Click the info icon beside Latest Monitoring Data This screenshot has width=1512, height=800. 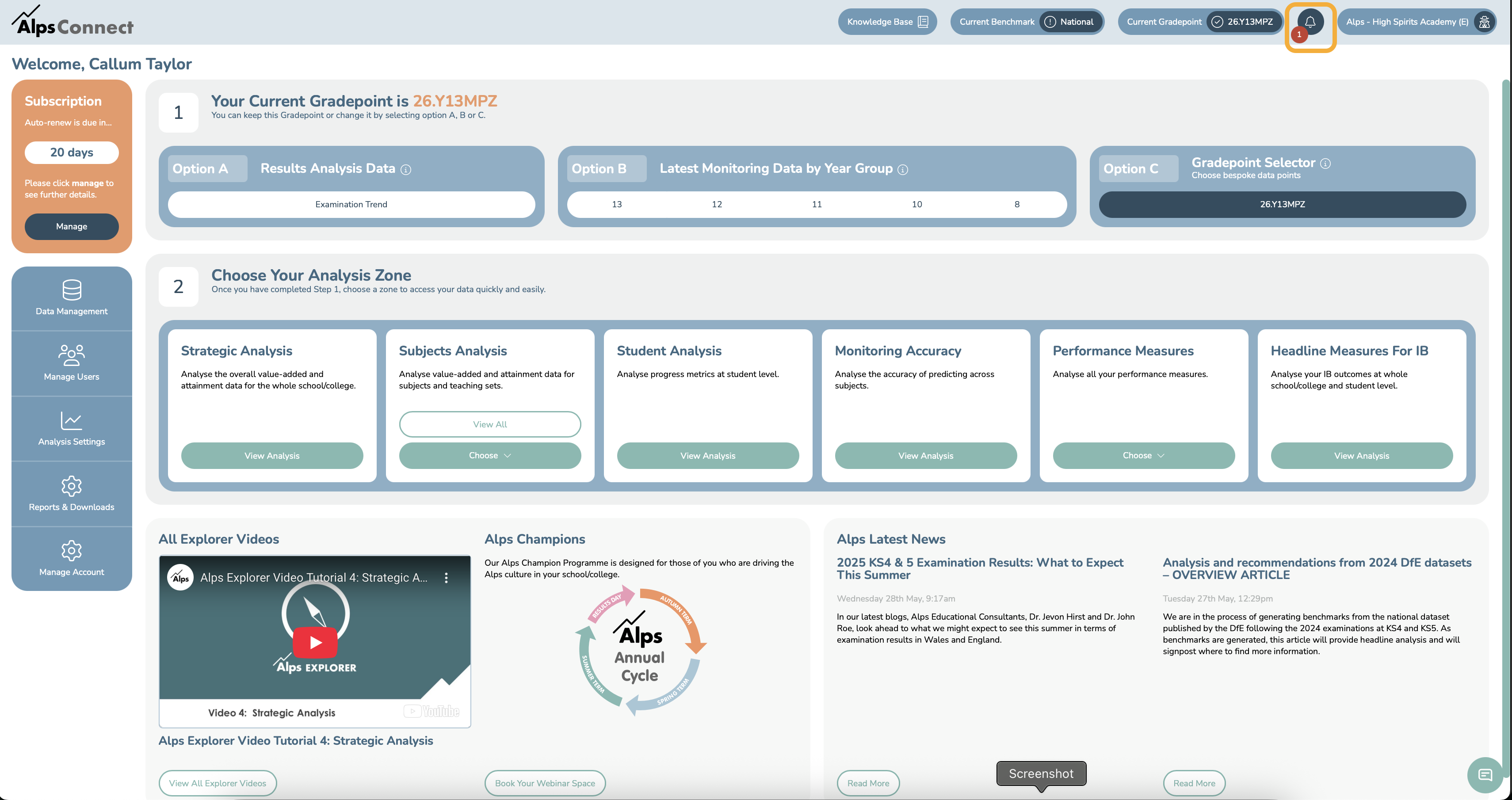click(903, 170)
